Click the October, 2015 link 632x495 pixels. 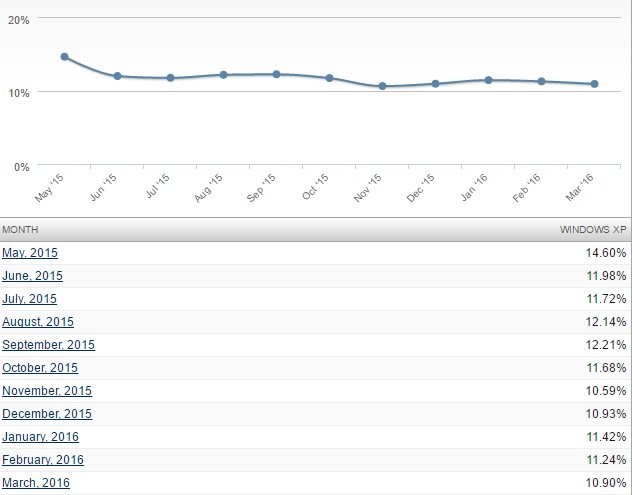[41, 368]
